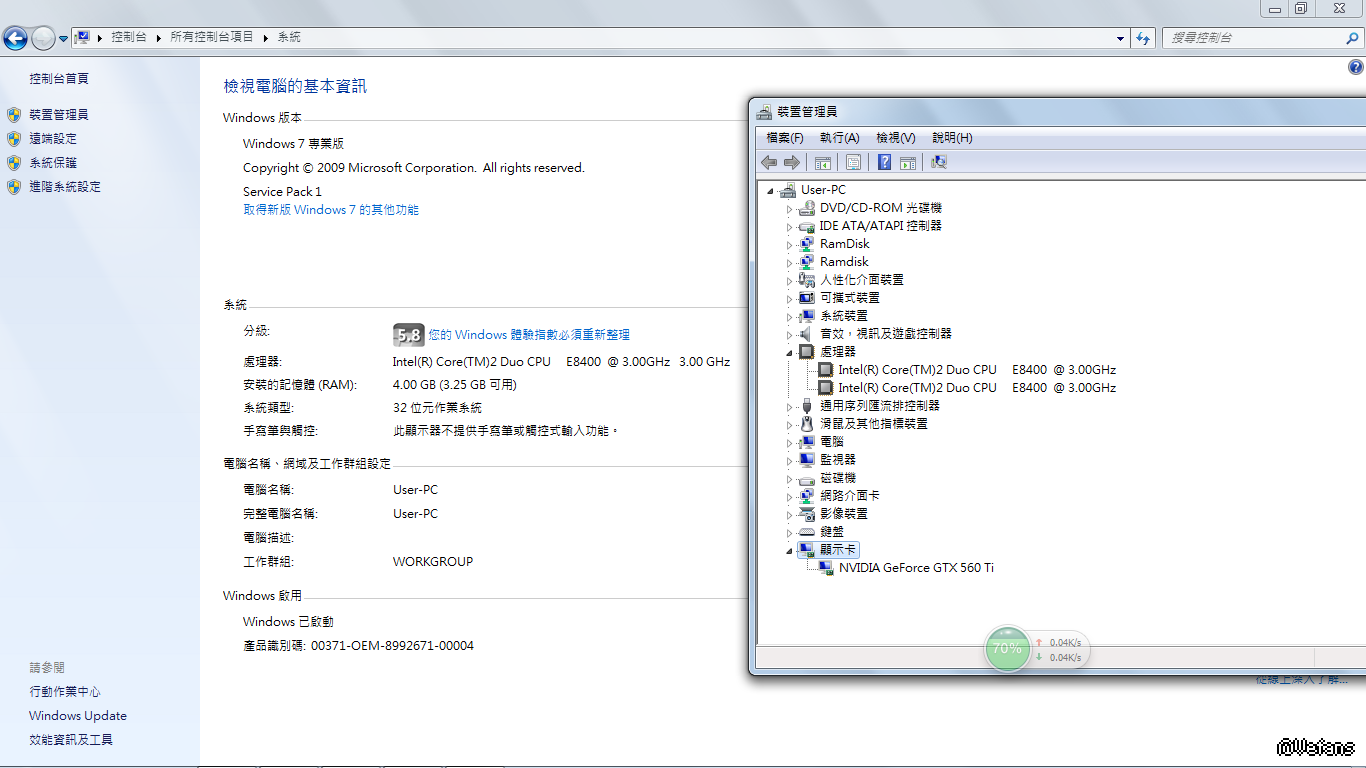Collapse the 處理器 processors node
Image resolution: width=1366 pixels, height=768 pixels.
(x=789, y=352)
